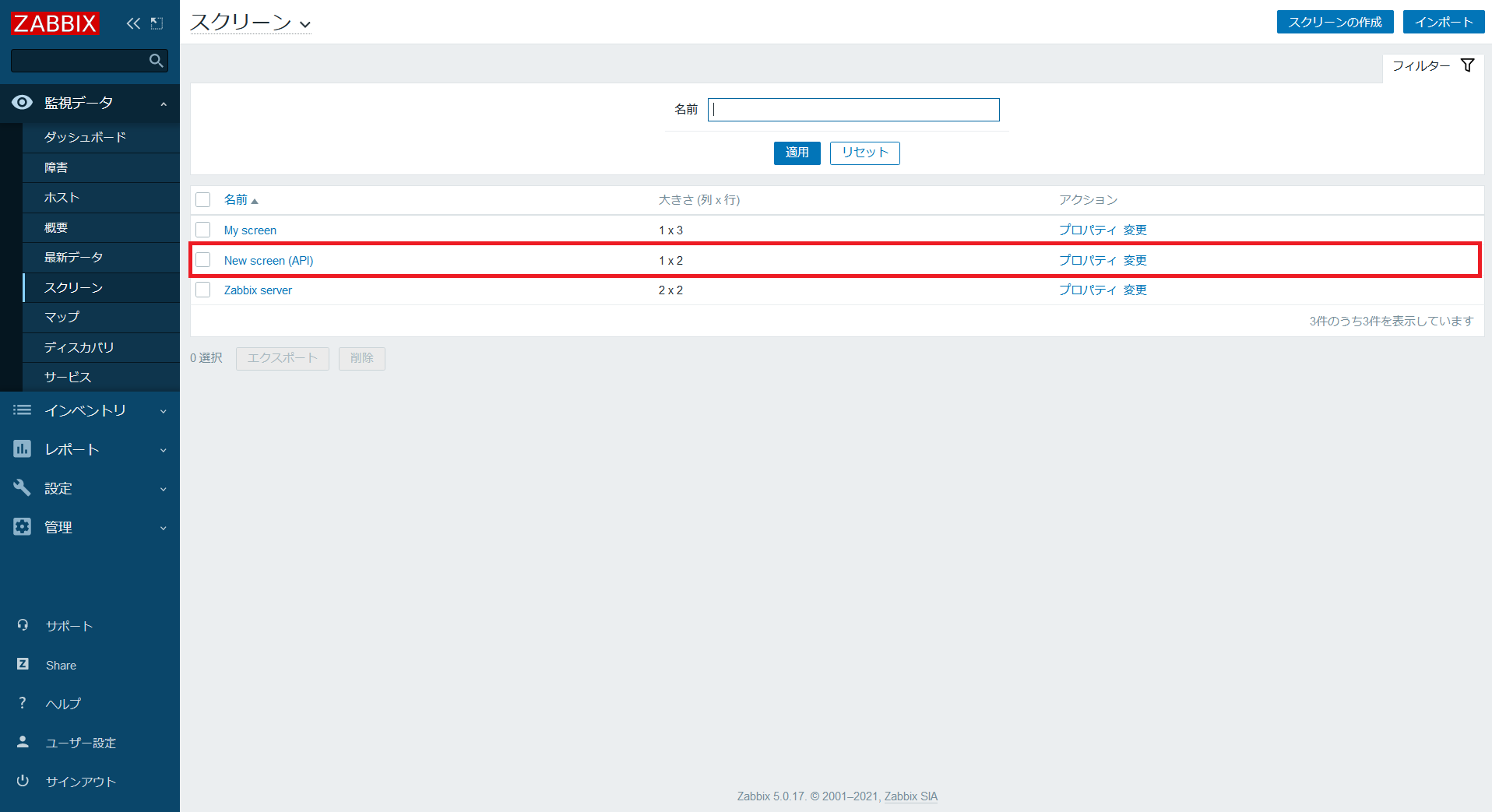Click the search magnifier icon

coord(156,61)
